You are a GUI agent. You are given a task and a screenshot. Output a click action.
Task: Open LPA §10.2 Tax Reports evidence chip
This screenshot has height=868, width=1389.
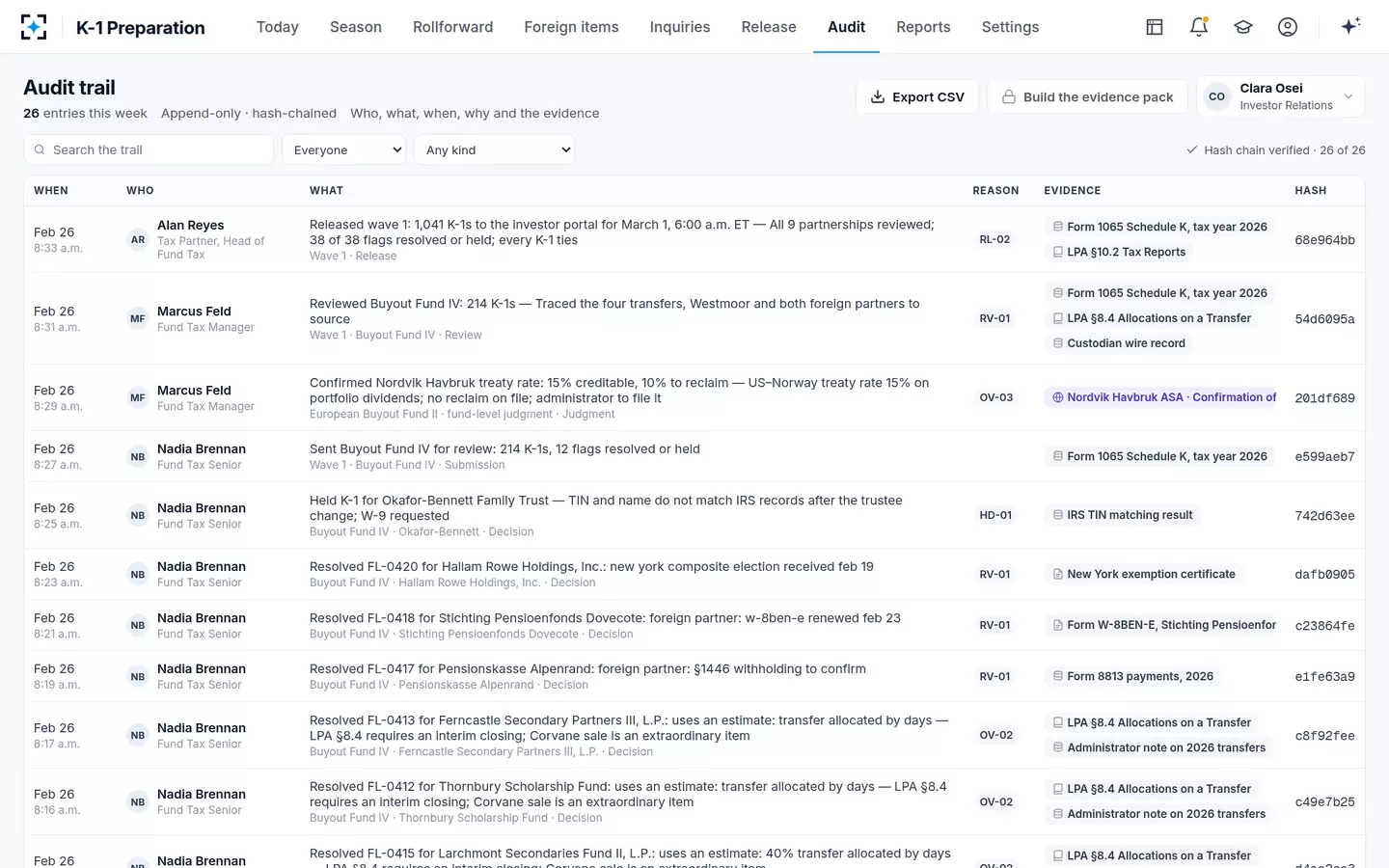click(1119, 252)
